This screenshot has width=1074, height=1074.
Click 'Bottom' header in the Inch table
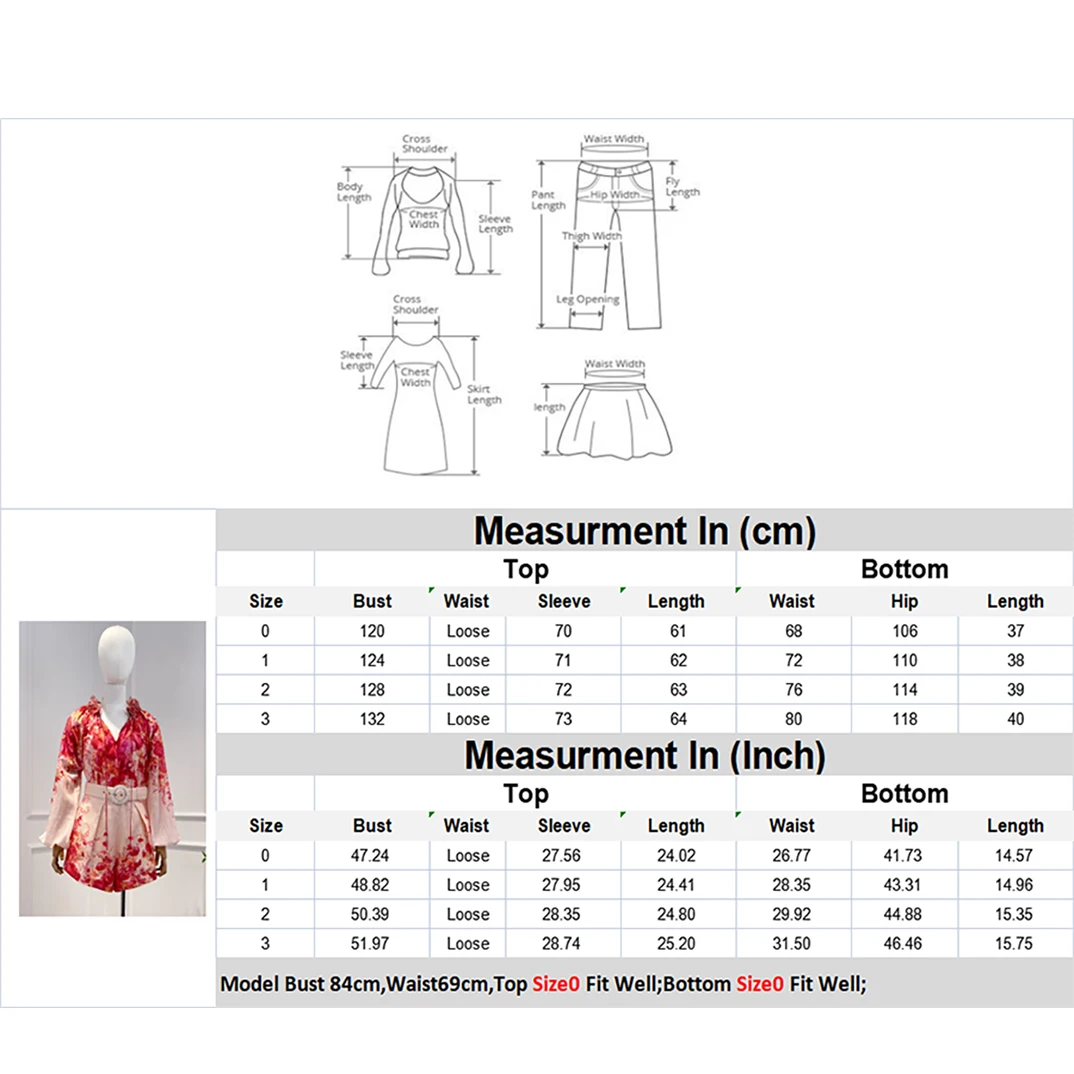(904, 794)
